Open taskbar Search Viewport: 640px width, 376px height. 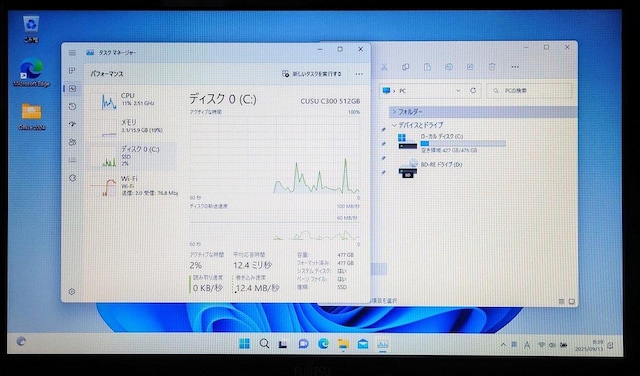click(x=264, y=344)
